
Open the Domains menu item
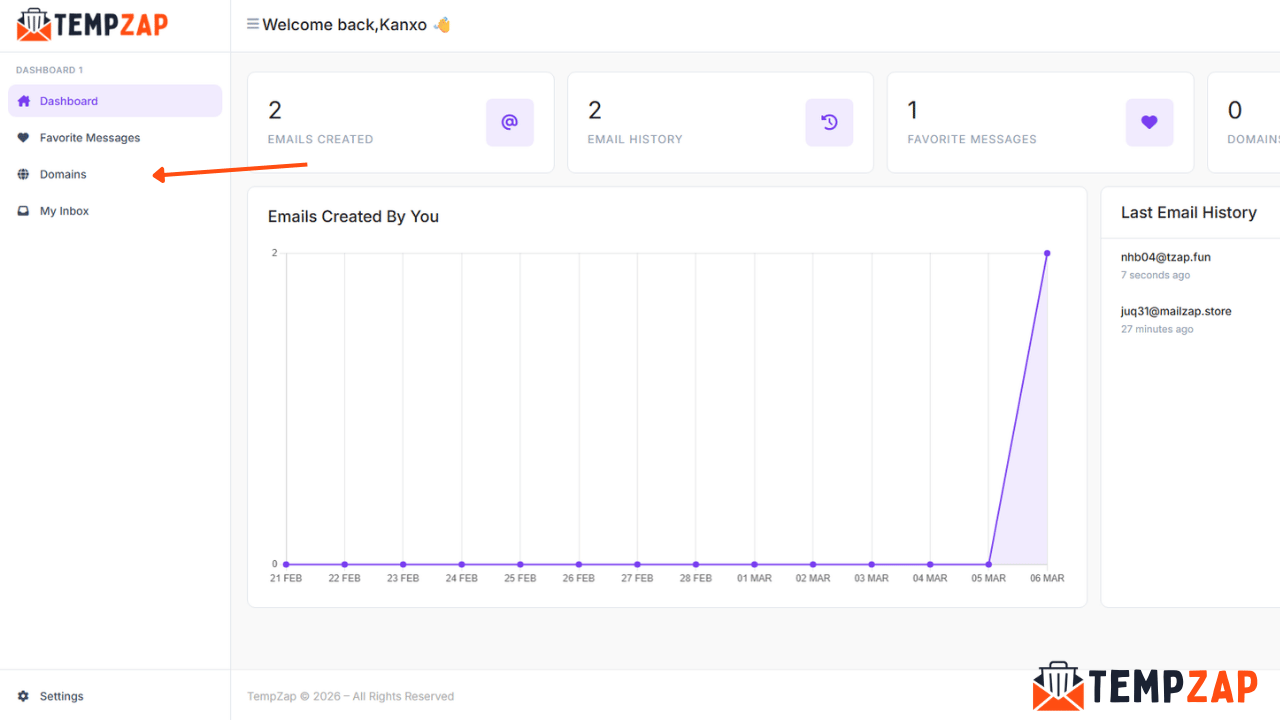click(x=63, y=174)
